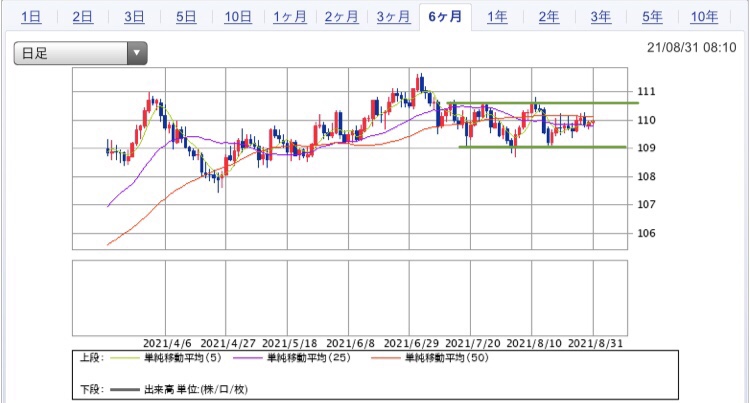This screenshot has width=750, height=403.
Task: Select the 2年 period tab
Action: click(549, 17)
